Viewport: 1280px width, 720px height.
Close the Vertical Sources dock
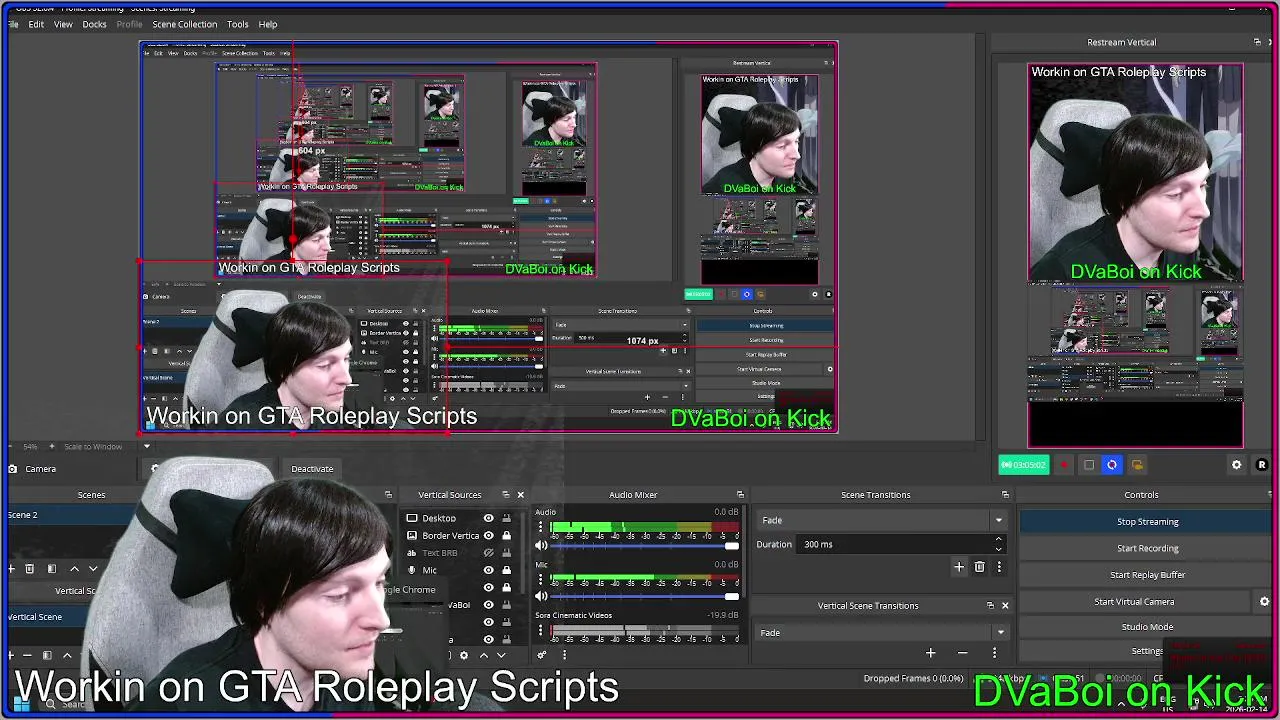pos(520,495)
